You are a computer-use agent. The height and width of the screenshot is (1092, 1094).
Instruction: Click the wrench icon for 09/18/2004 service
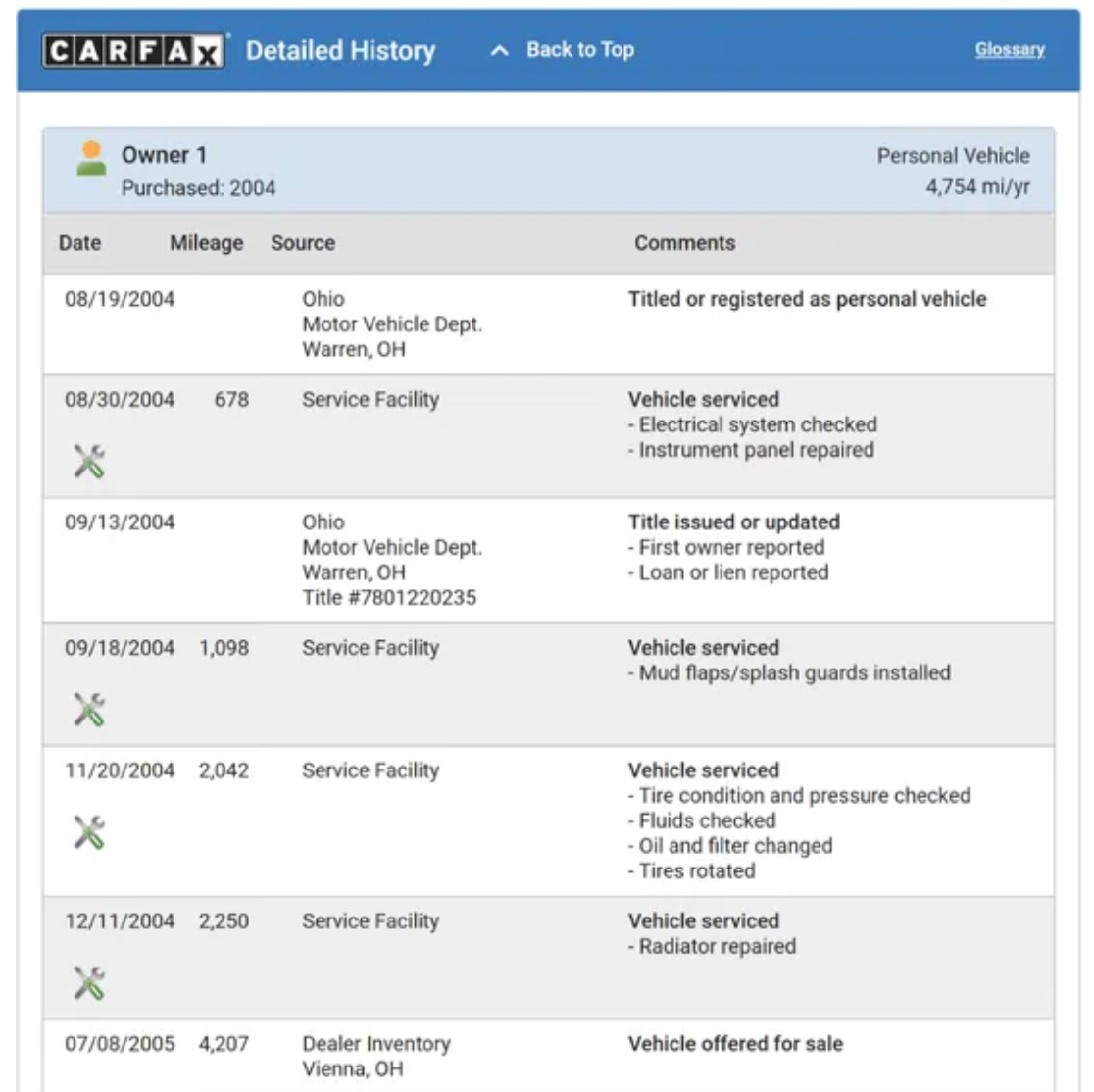(x=89, y=710)
